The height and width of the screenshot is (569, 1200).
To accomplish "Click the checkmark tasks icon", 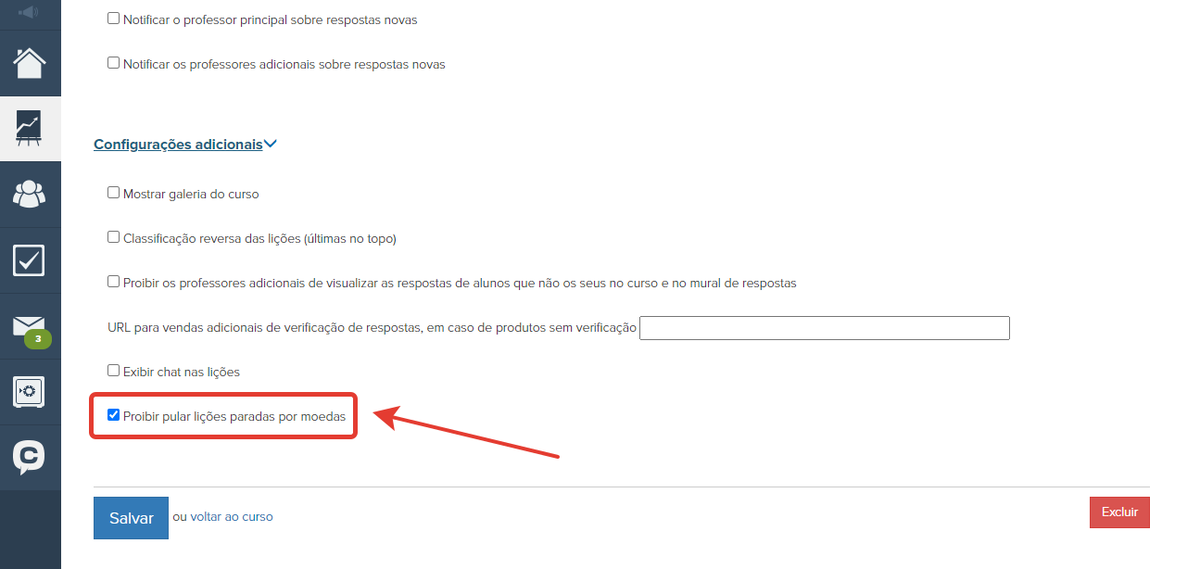I will tap(29, 260).
